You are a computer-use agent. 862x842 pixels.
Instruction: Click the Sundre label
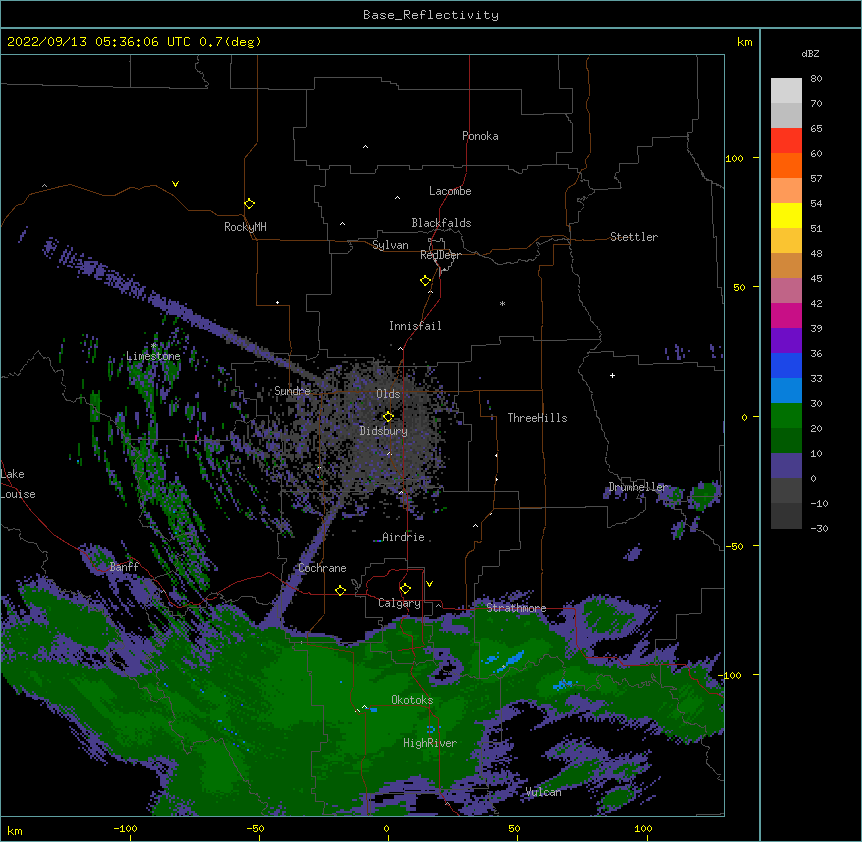pyautogui.click(x=292, y=391)
